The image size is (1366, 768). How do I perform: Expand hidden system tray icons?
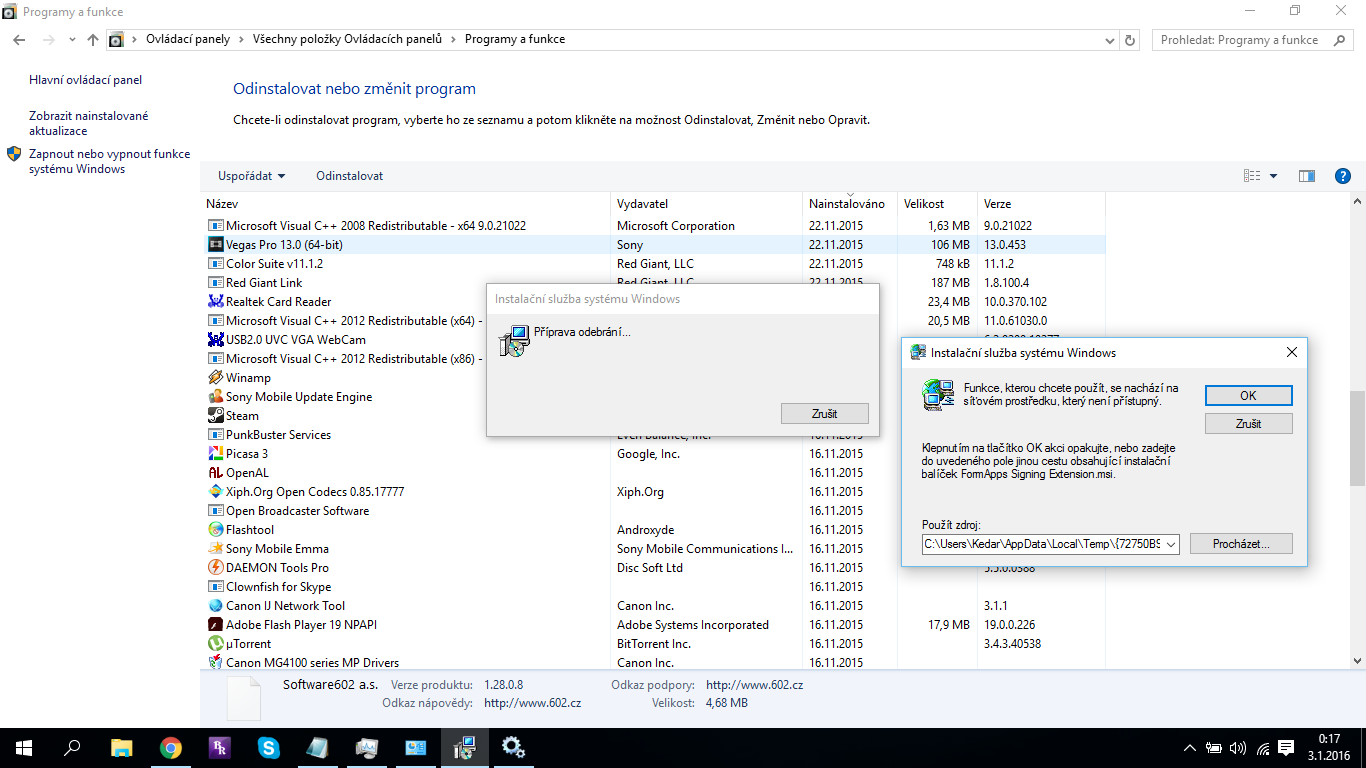click(x=1189, y=748)
